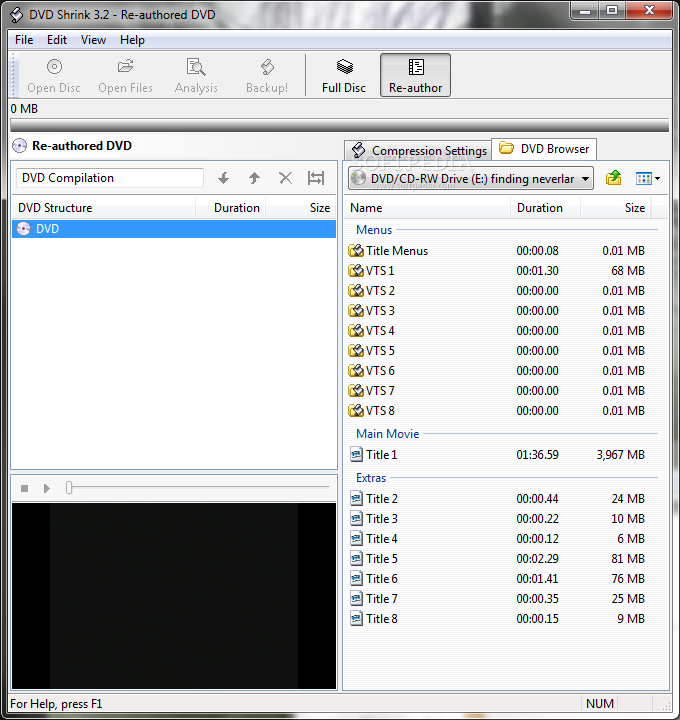The image size is (680, 720).
Task: Select the VTS 7 menu icon
Action: coord(356,391)
